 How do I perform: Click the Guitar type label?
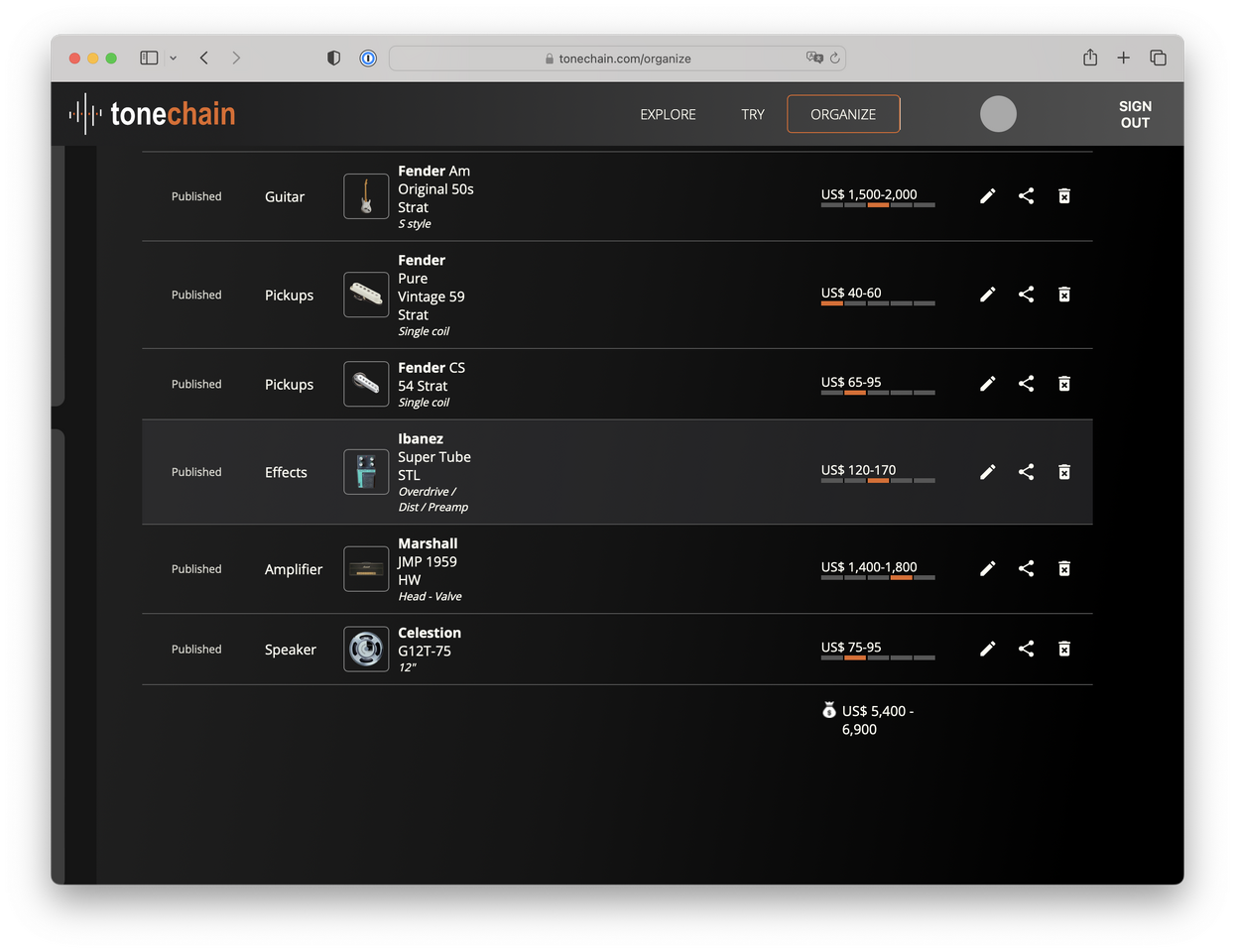click(x=285, y=197)
